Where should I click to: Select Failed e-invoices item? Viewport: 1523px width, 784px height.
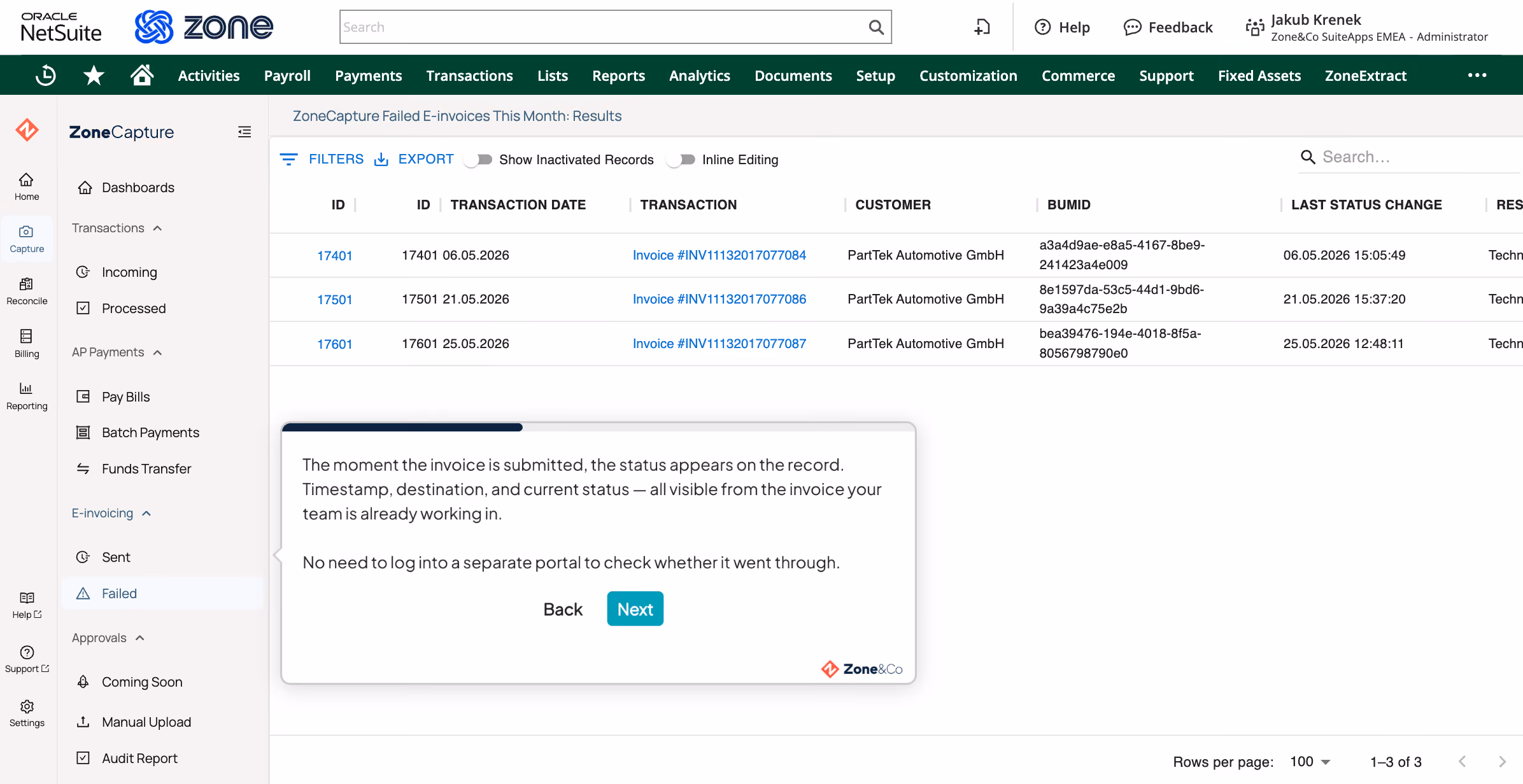pyautogui.click(x=162, y=593)
